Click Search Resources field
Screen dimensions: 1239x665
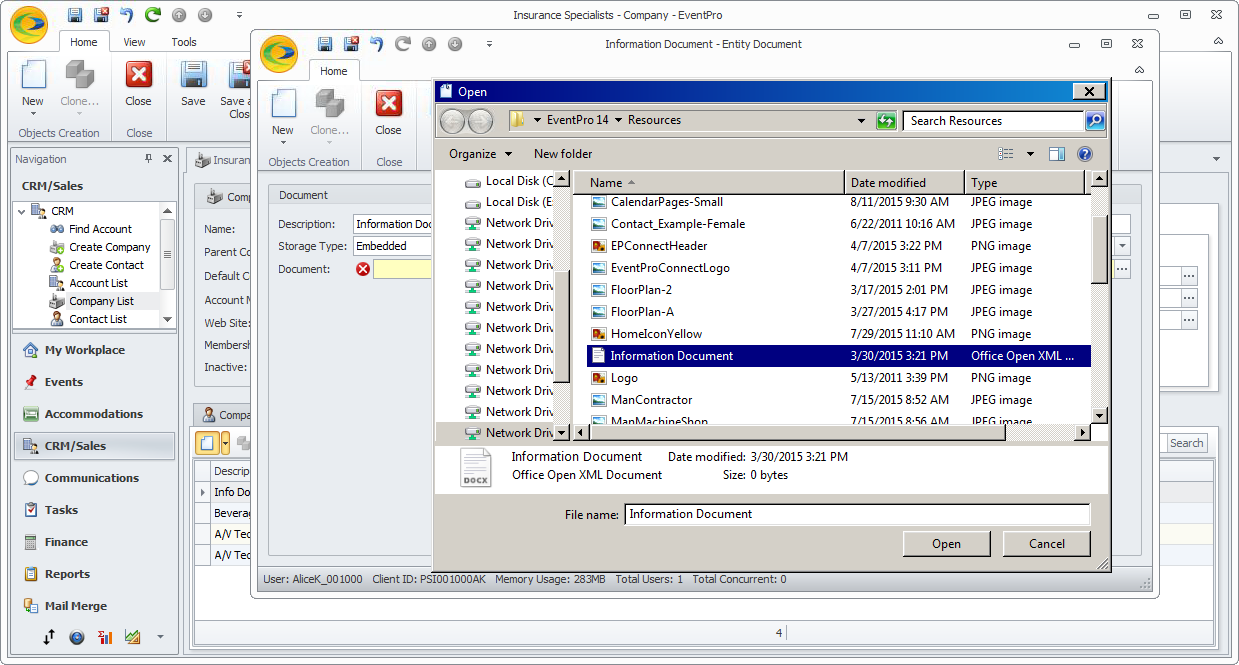pyautogui.click(x=994, y=121)
